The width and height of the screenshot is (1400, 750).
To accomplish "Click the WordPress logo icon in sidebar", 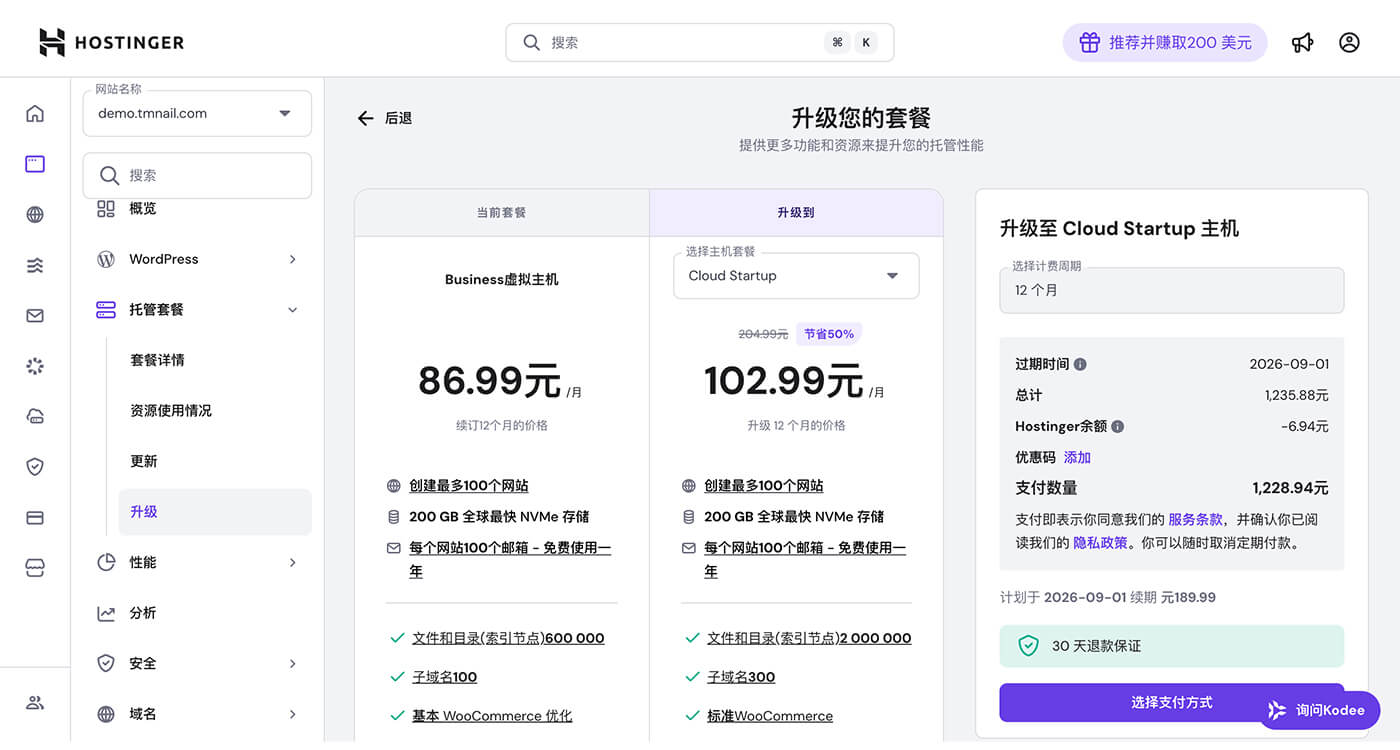I will [106, 259].
